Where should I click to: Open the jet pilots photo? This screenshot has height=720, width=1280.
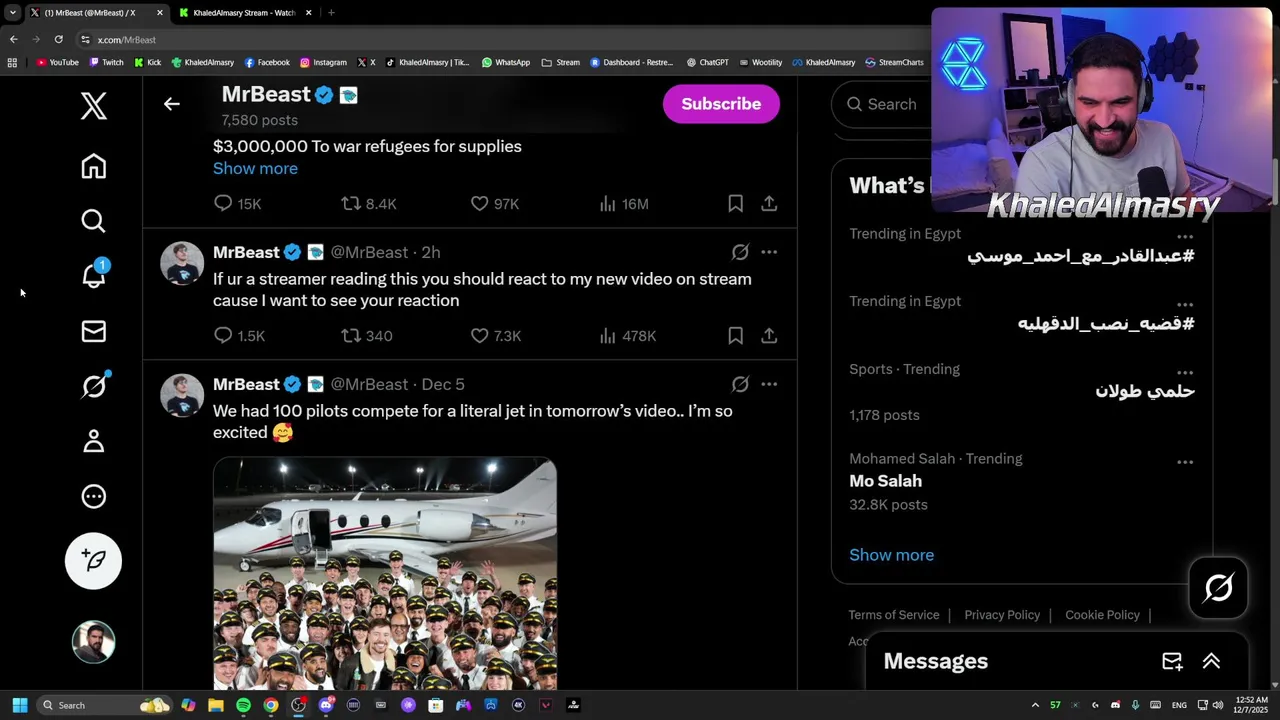(385, 574)
